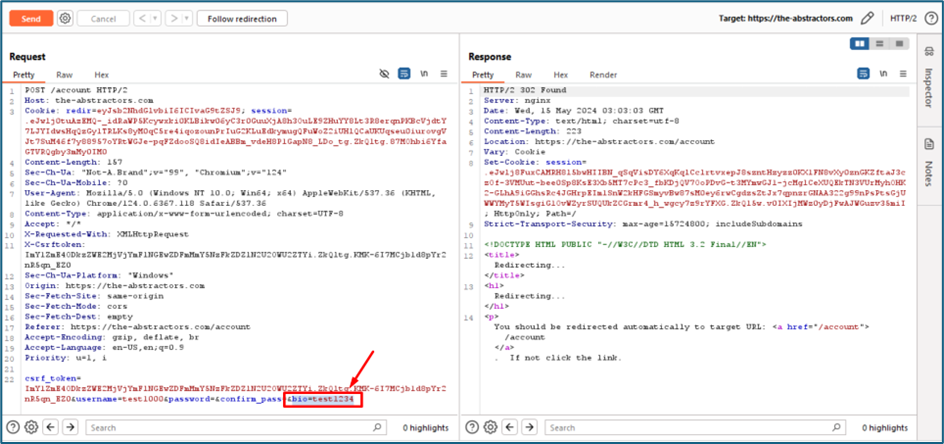944x444 pixels.
Task: Click the Request search input field
Action: (x=235, y=427)
